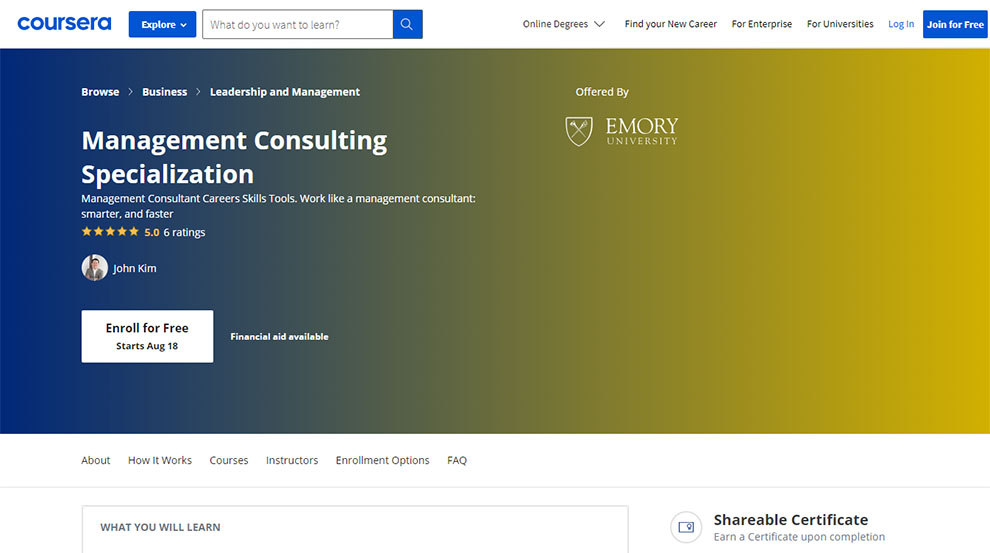The width and height of the screenshot is (990, 553).
Task: Open Find your New Career
Action: click(671, 24)
